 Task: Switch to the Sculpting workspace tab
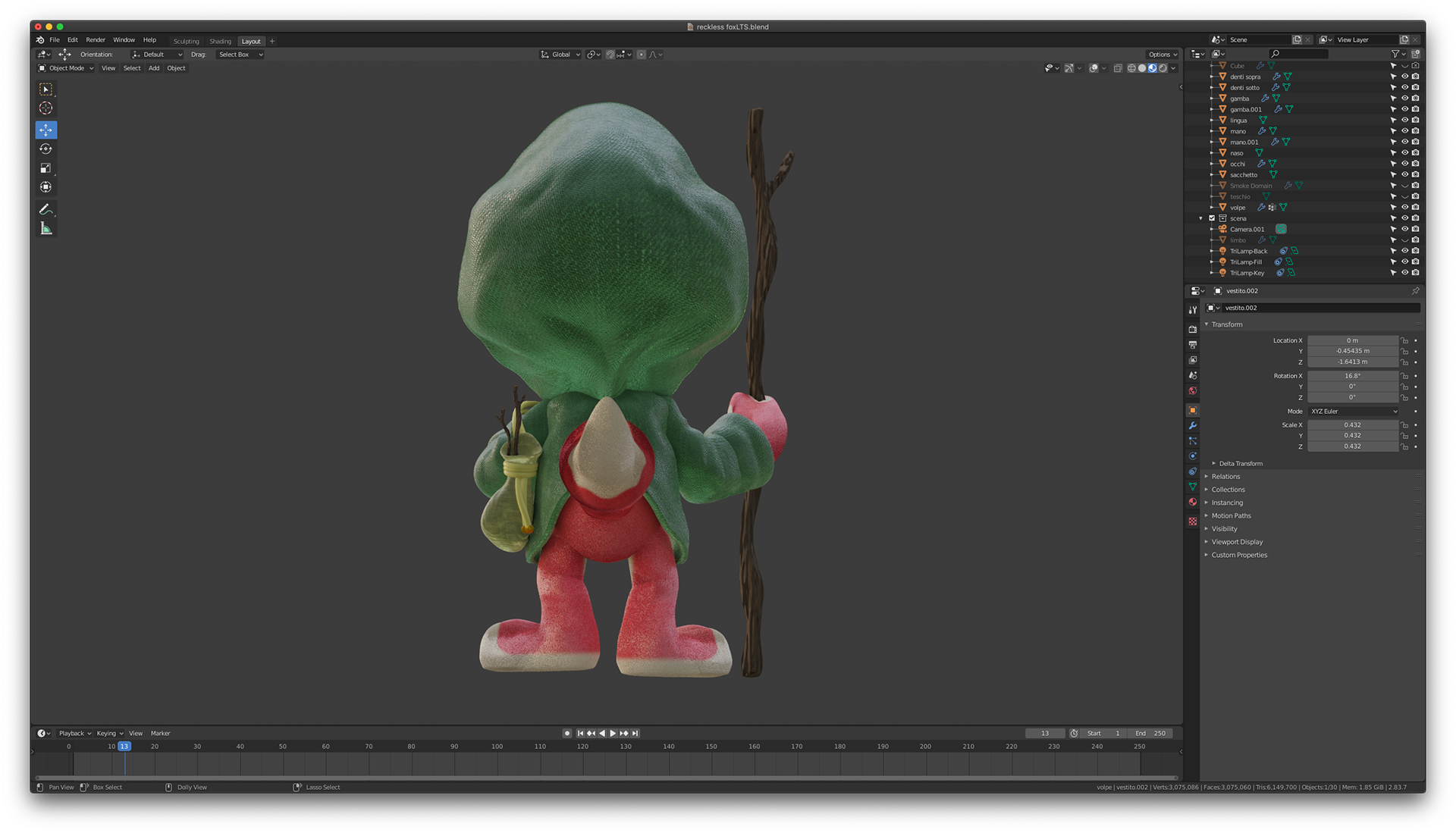(x=186, y=42)
